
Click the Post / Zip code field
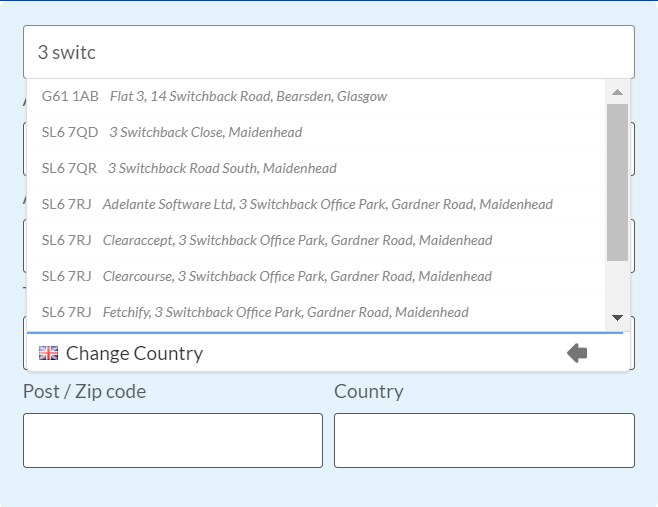tap(173, 440)
